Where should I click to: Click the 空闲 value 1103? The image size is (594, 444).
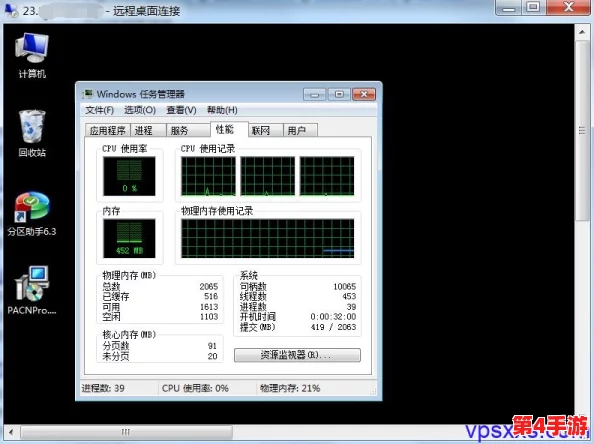[209, 316]
